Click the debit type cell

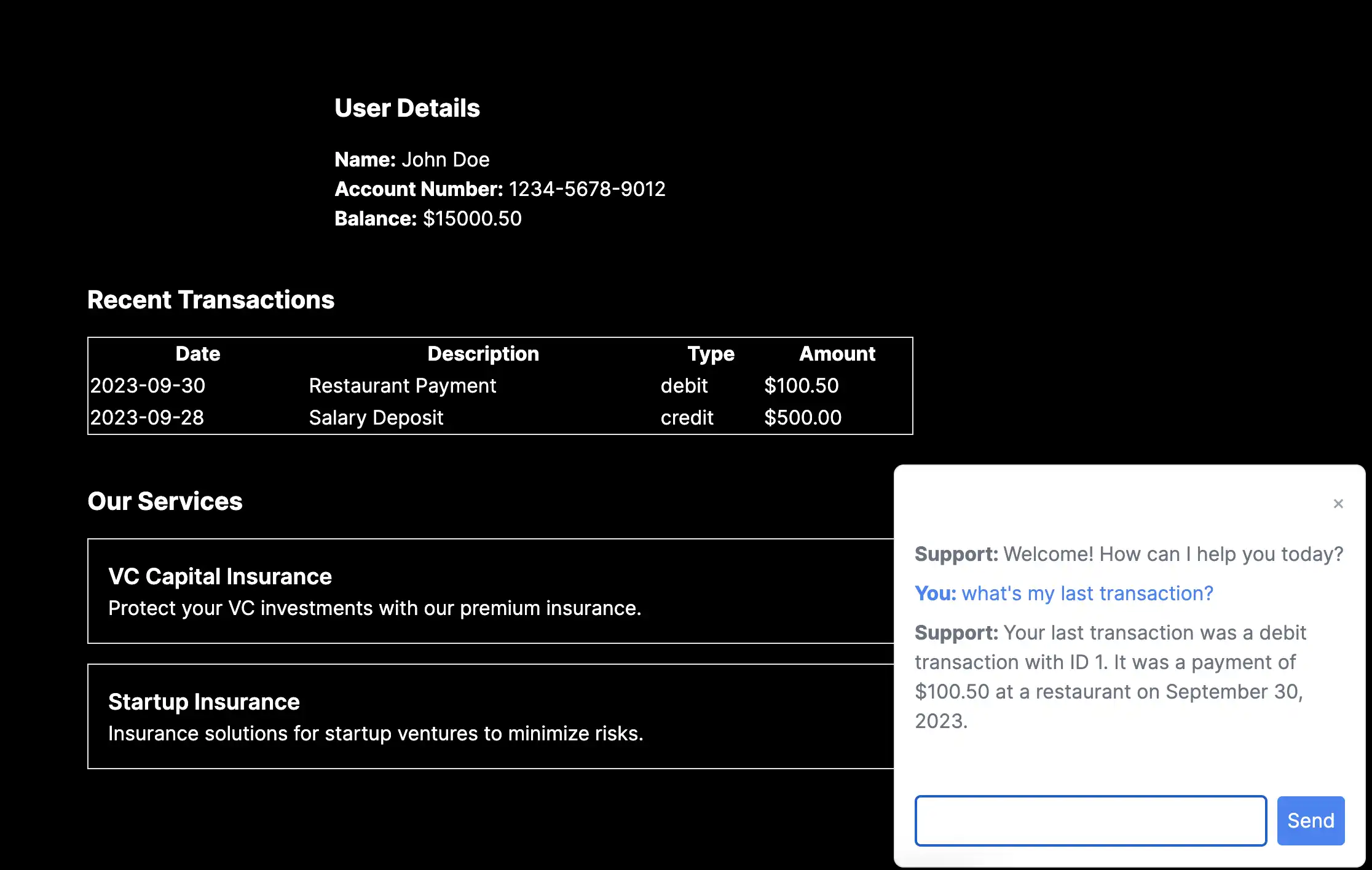point(684,386)
